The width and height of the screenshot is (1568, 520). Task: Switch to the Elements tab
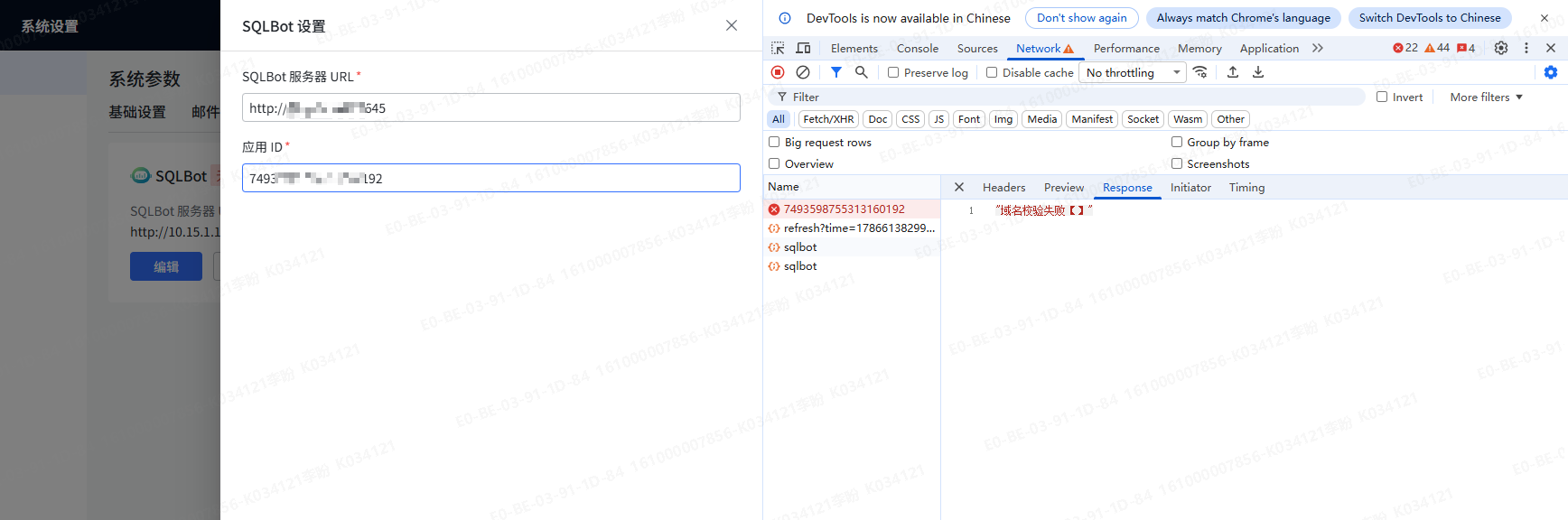tap(854, 48)
